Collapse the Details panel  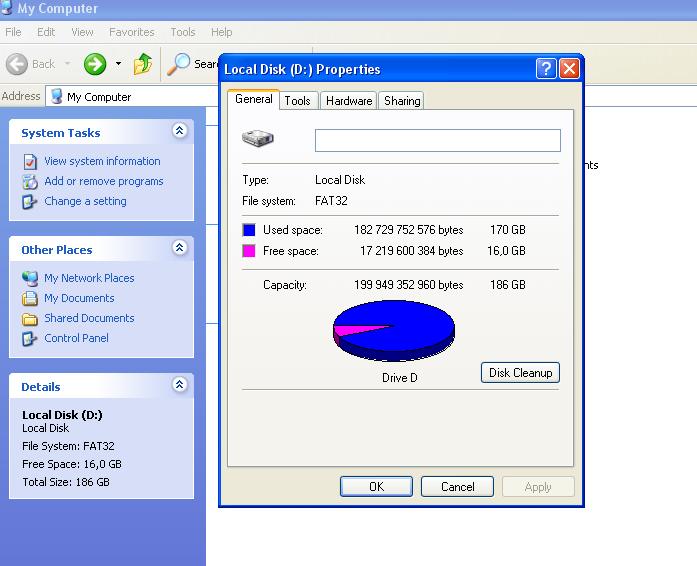tap(180, 385)
